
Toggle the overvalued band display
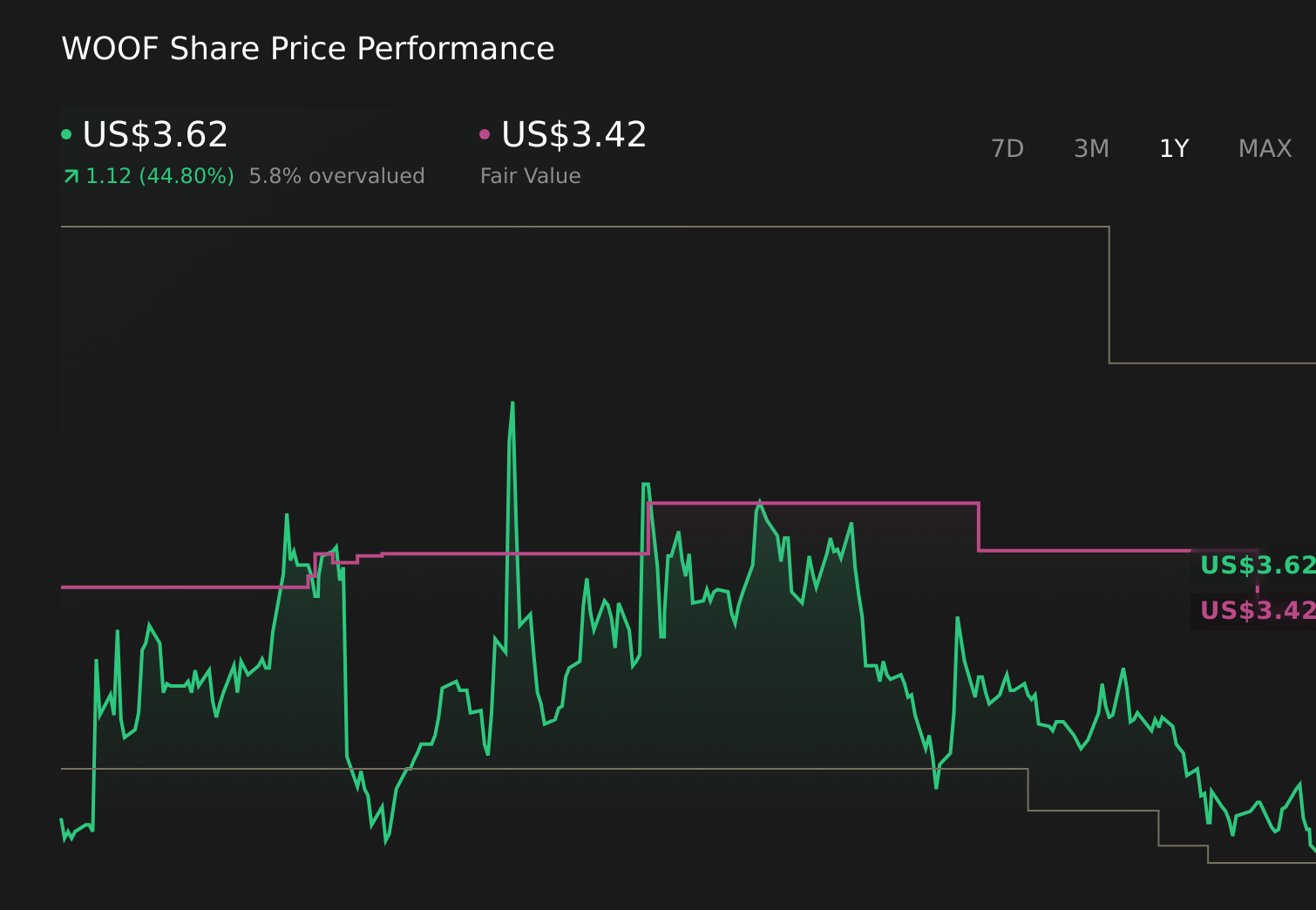click(337, 175)
